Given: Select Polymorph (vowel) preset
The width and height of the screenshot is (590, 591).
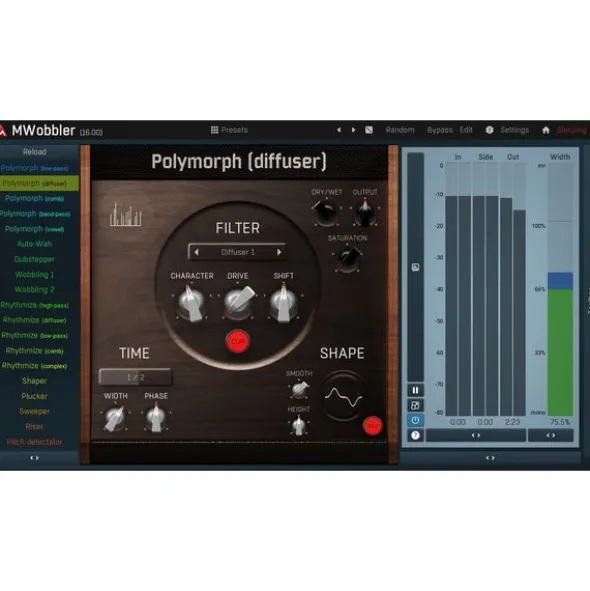Looking at the screenshot, I should (34, 229).
